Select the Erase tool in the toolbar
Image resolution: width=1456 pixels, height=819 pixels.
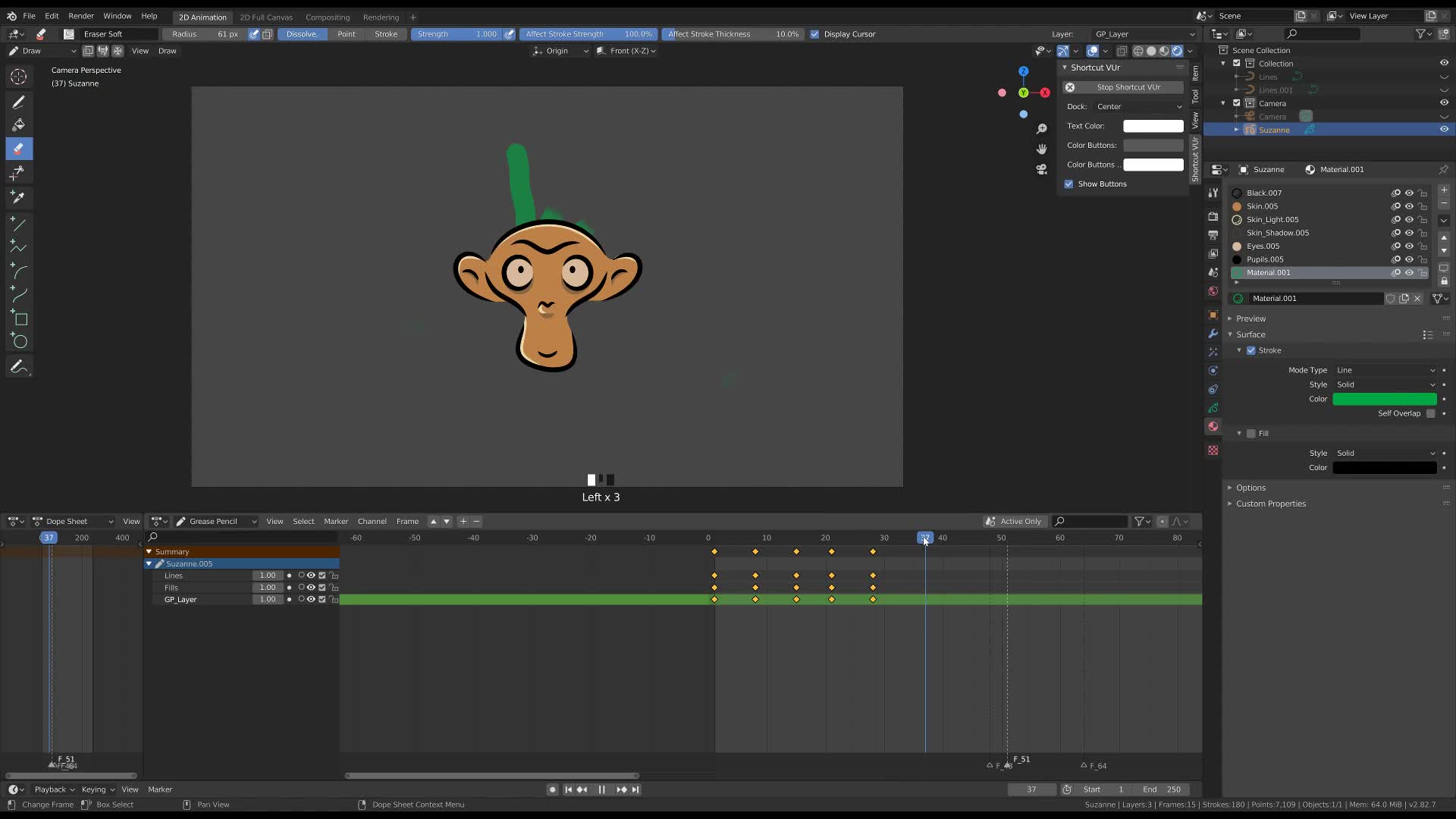coord(19,149)
